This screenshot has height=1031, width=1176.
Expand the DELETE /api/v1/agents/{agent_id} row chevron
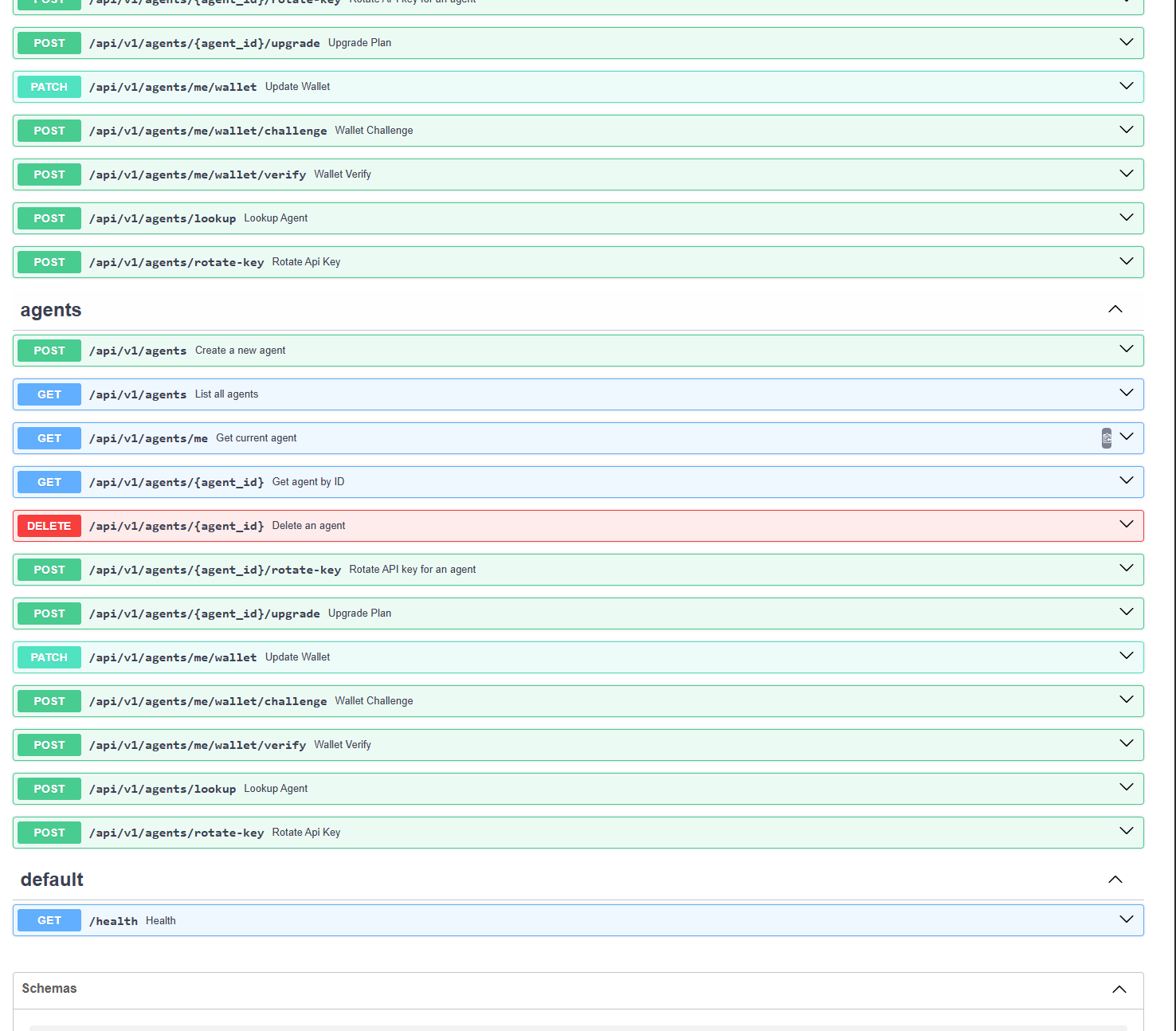1126,524
